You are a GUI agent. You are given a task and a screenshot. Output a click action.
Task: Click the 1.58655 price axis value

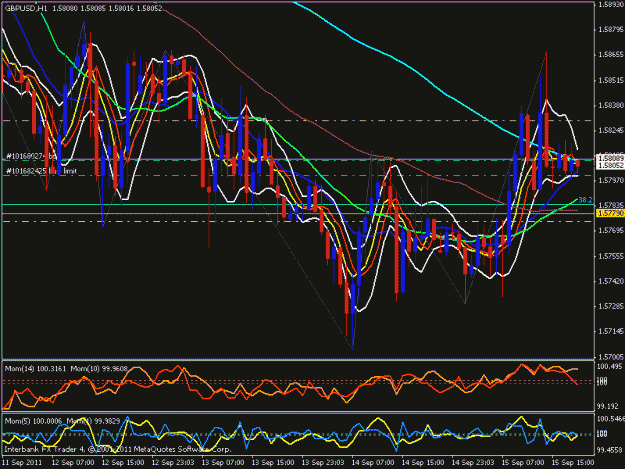pyautogui.click(x=611, y=55)
